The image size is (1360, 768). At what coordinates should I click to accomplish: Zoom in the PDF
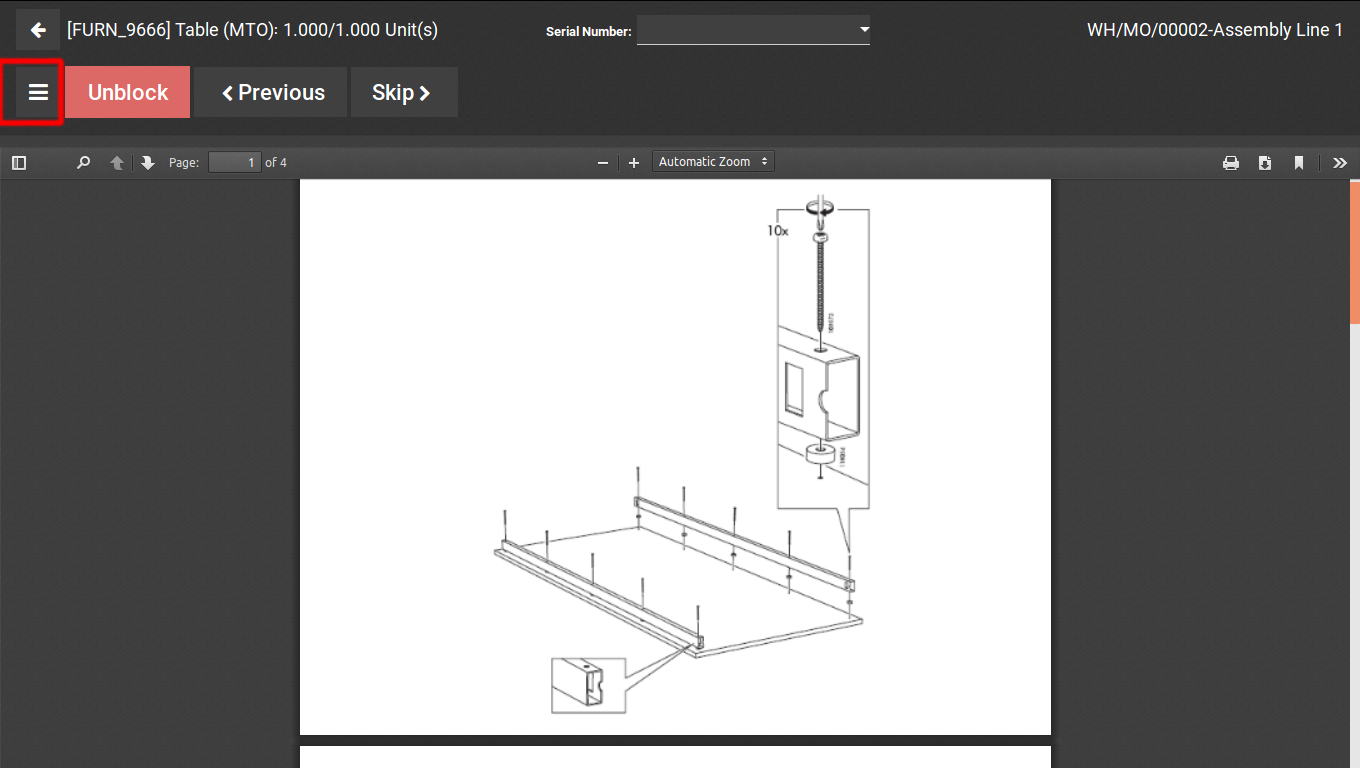pos(634,162)
